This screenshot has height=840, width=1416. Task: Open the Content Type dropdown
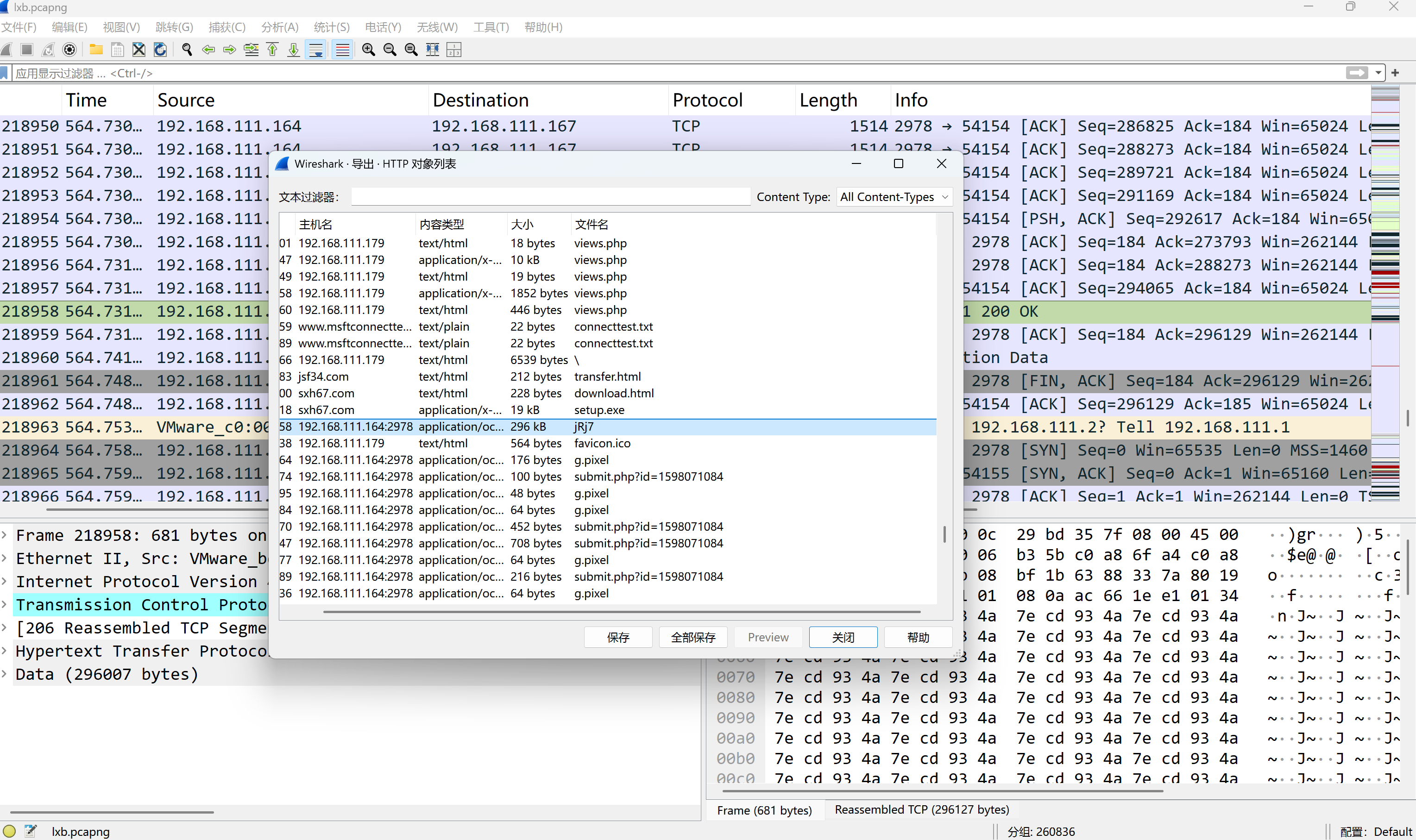(894, 197)
